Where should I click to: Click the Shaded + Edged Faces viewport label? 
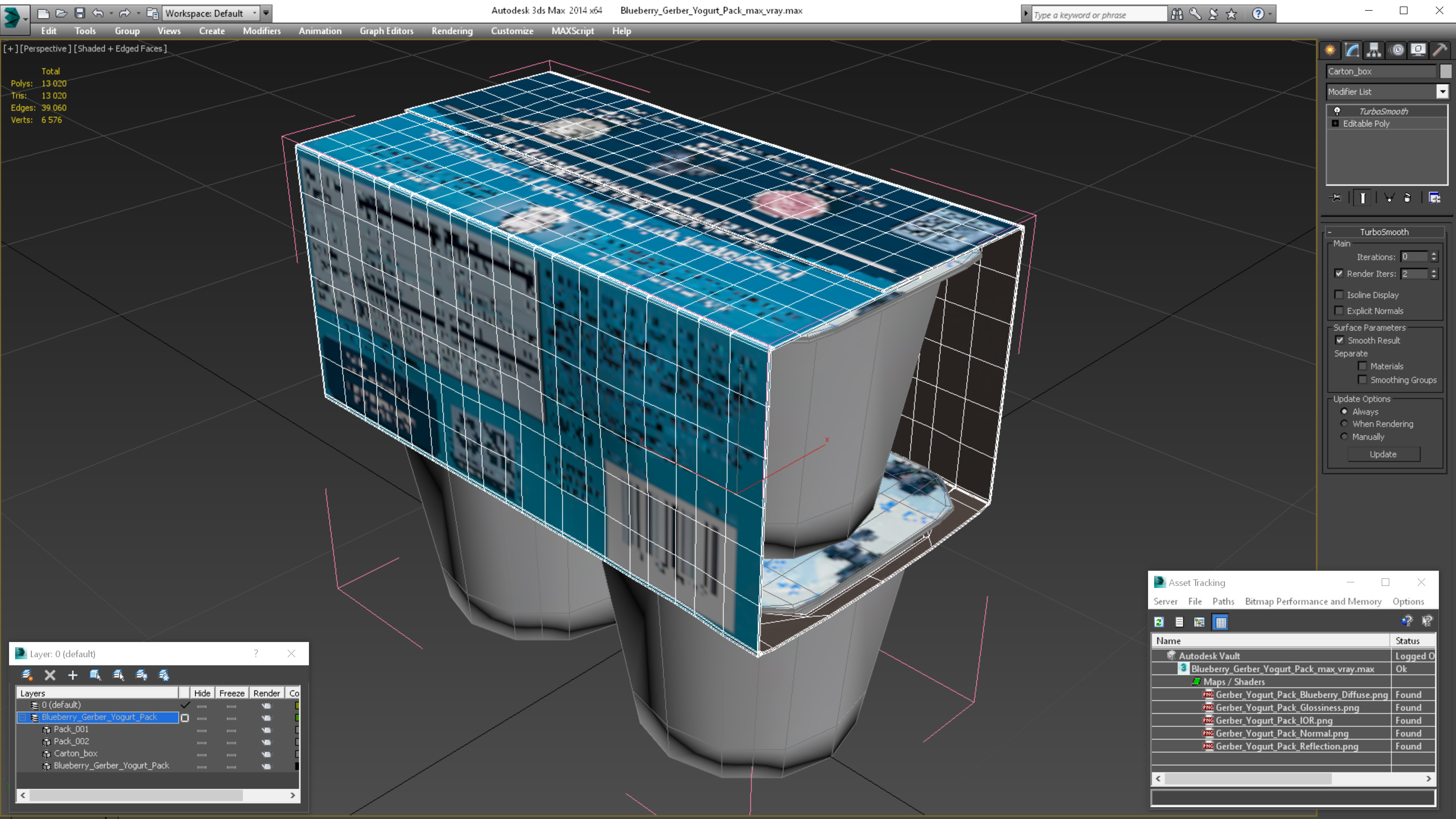tap(120, 49)
